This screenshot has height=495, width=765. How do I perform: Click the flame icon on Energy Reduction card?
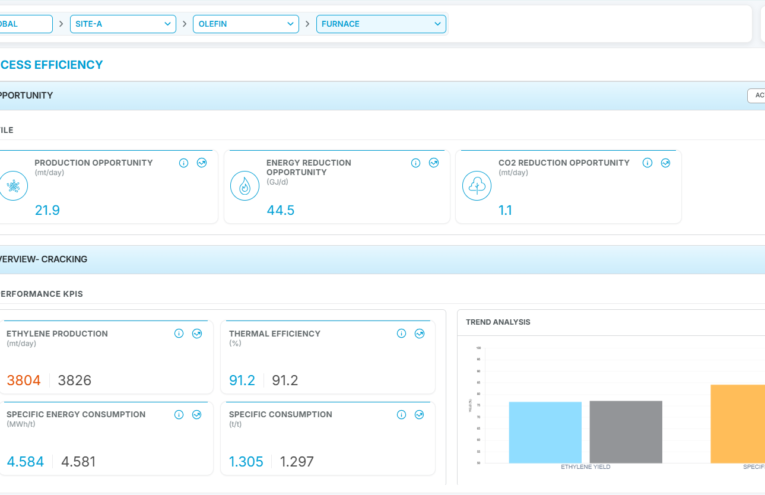pos(244,186)
